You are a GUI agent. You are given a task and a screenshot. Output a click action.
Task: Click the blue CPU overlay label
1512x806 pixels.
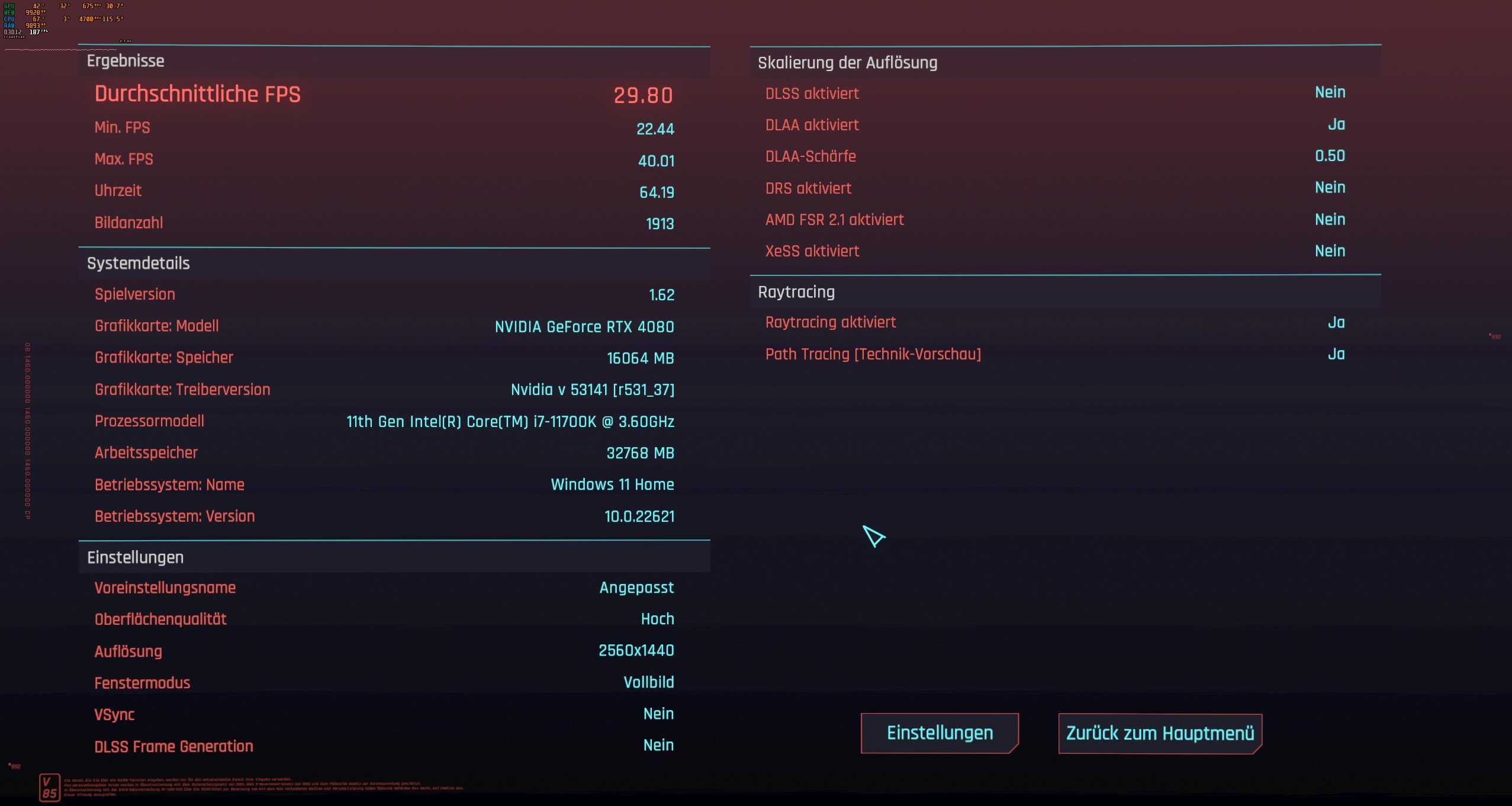[9, 19]
